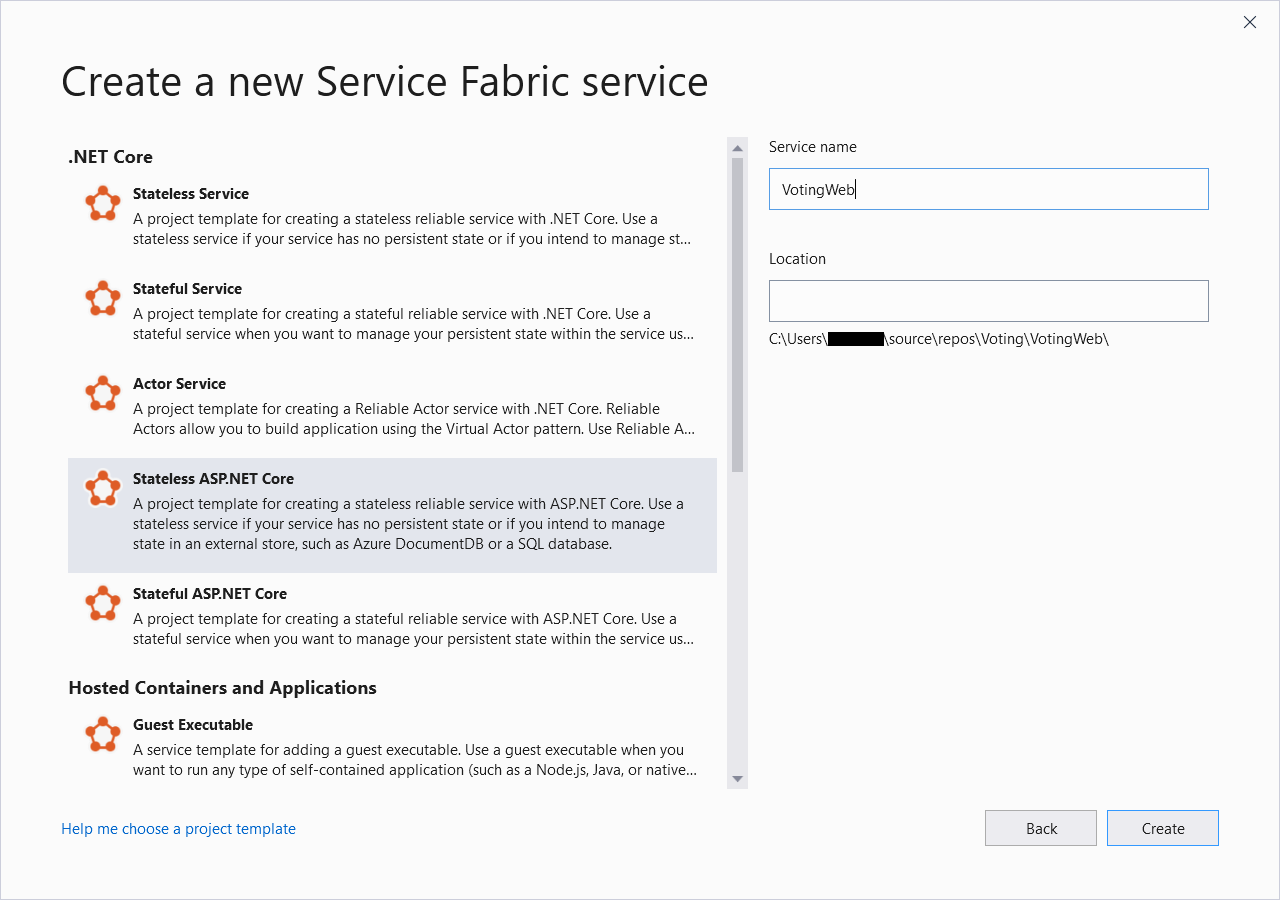Click the scrollbar up arrow
Screen dimensions: 1280x900
pyautogui.click(x=737, y=146)
